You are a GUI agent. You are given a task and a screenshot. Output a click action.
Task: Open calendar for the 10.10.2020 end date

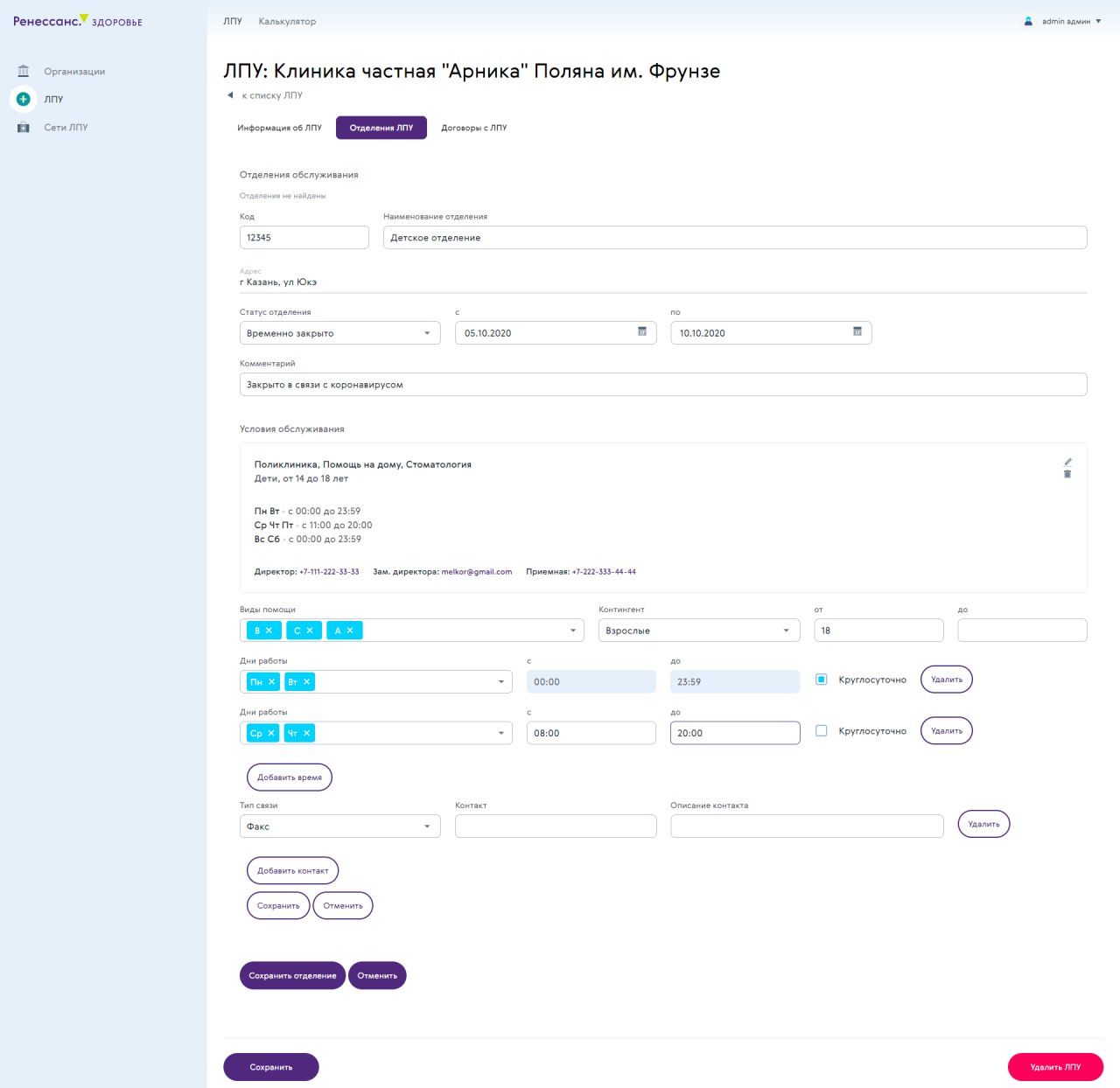coord(857,332)
